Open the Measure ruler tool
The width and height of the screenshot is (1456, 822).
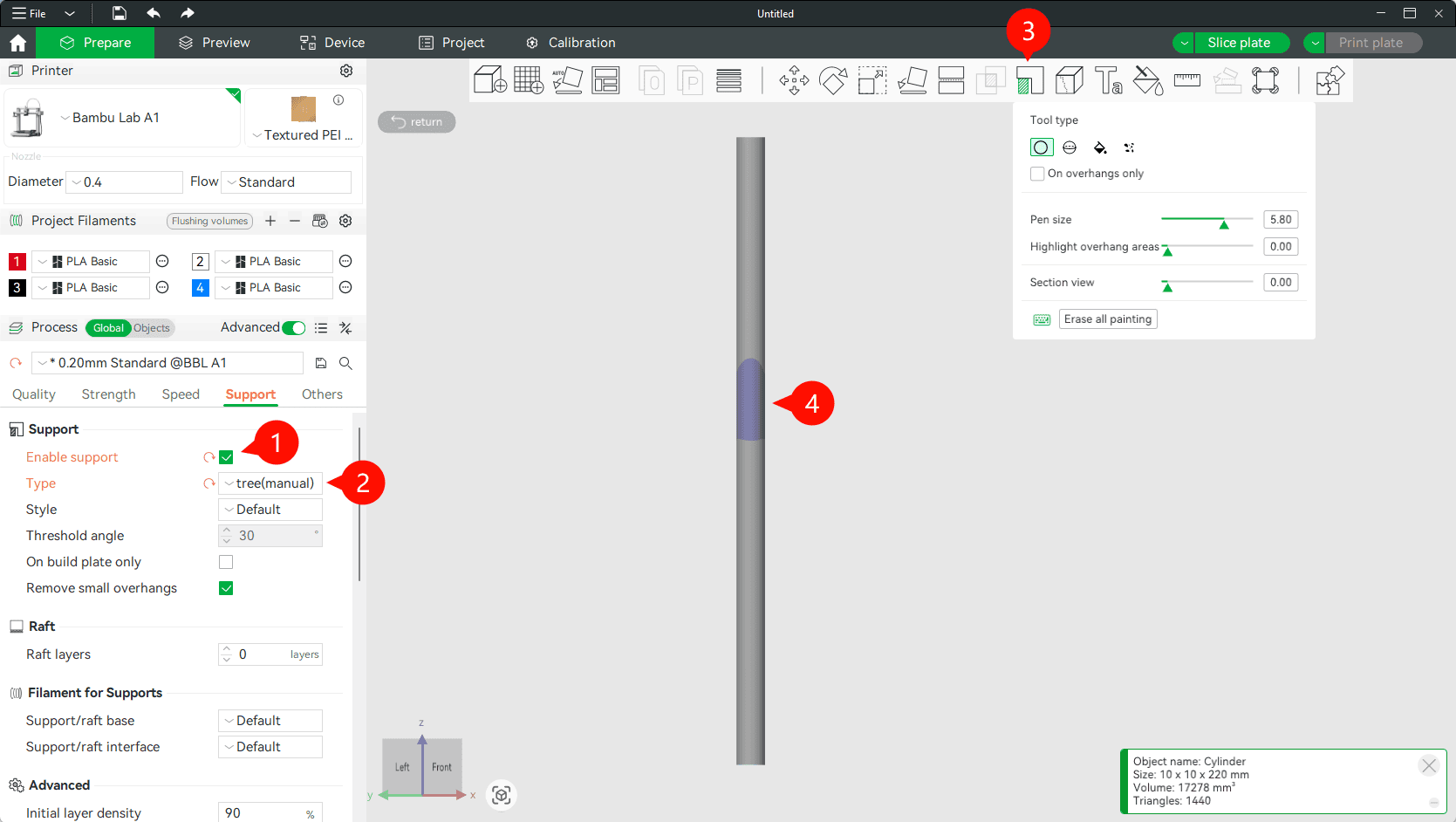coord(1186,81)
